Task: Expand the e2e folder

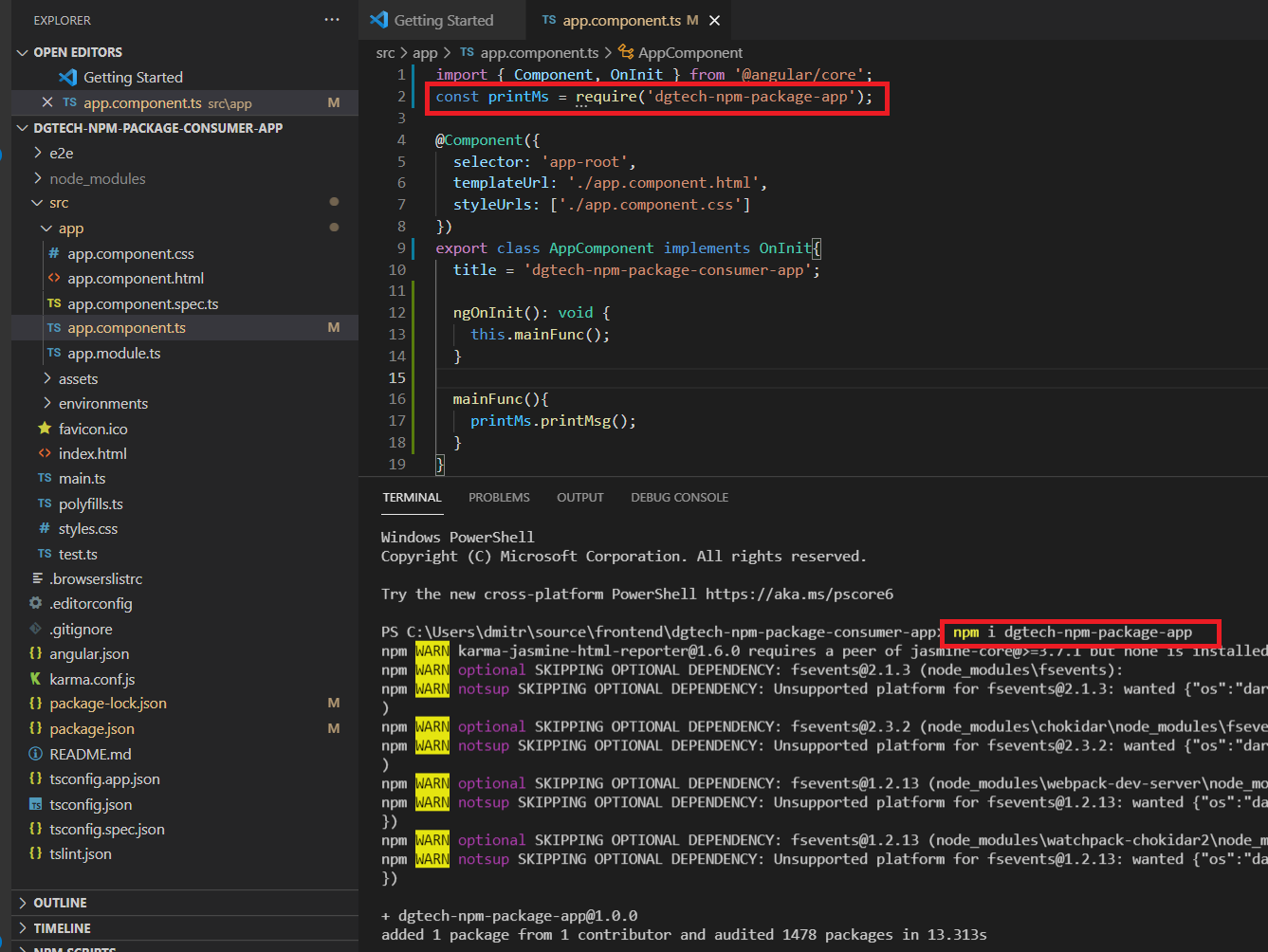Action: (61, 153)
